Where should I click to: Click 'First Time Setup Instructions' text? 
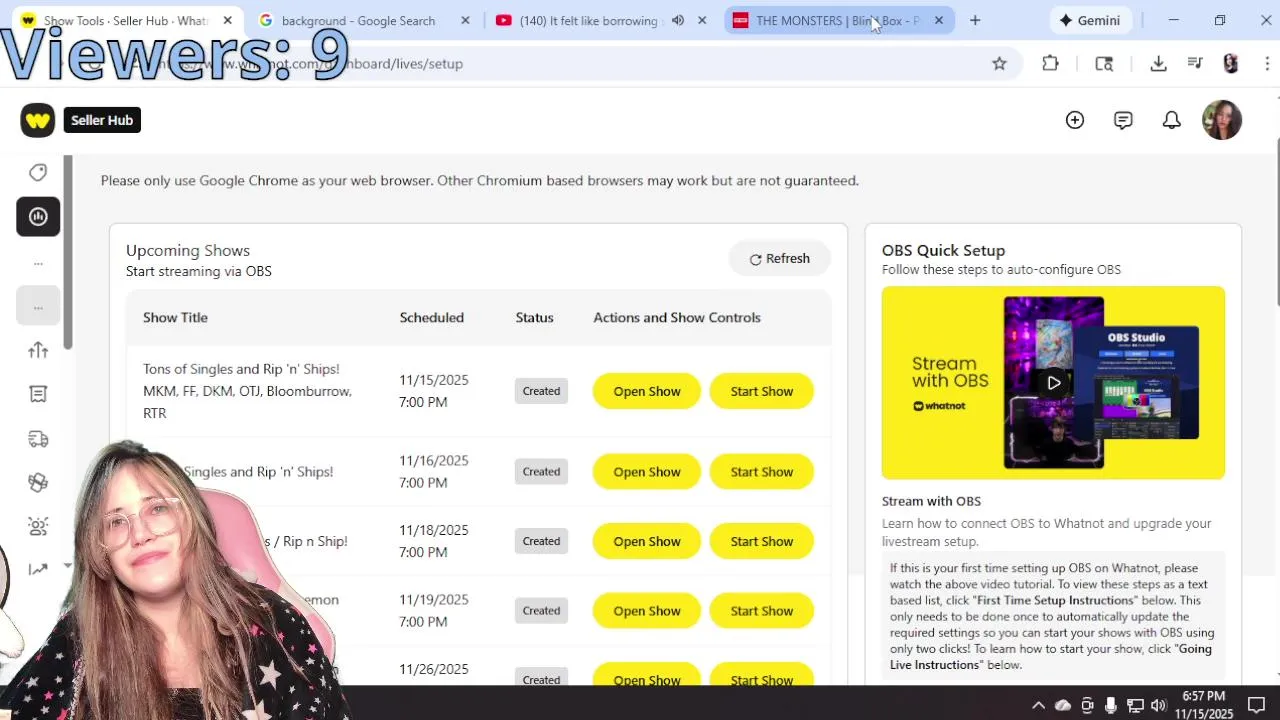1055,601
